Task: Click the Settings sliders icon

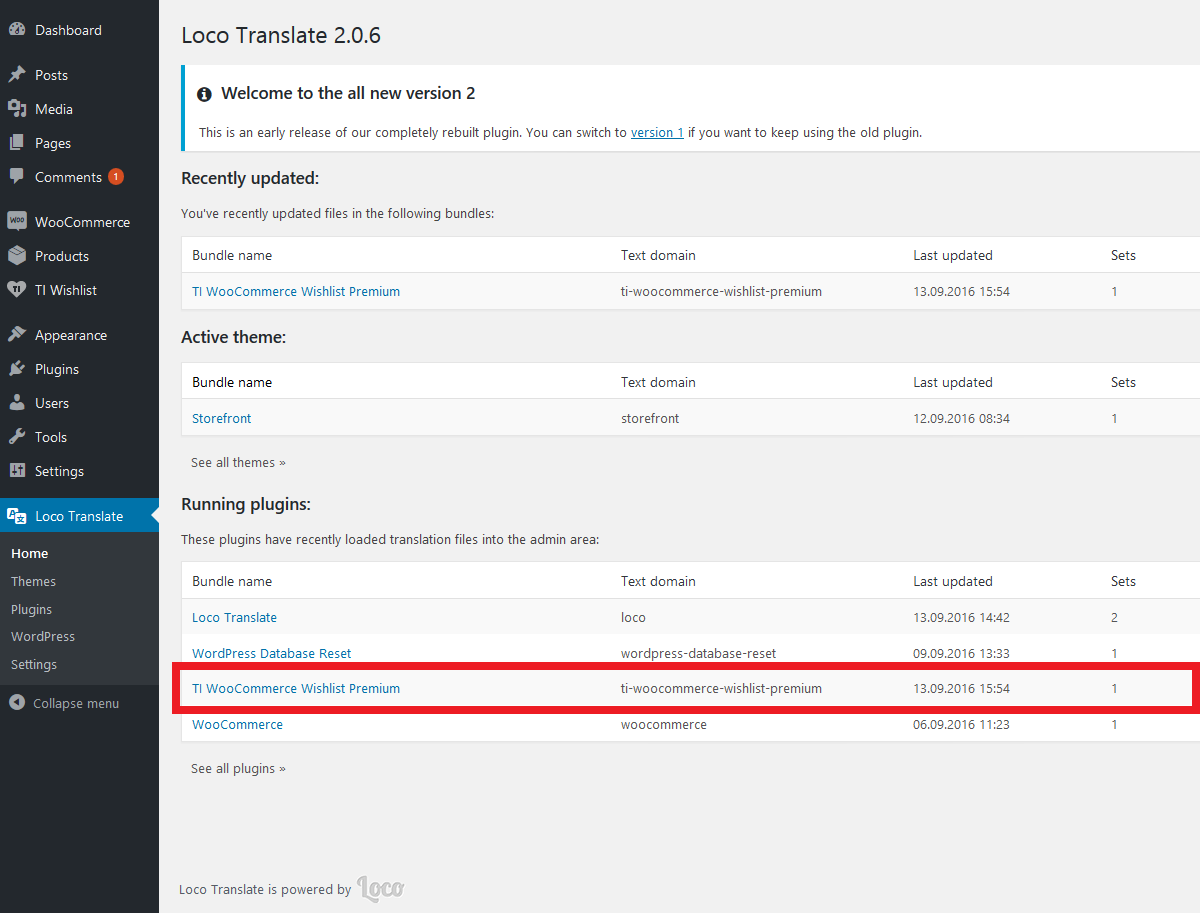Action: [x=17, y=471]
